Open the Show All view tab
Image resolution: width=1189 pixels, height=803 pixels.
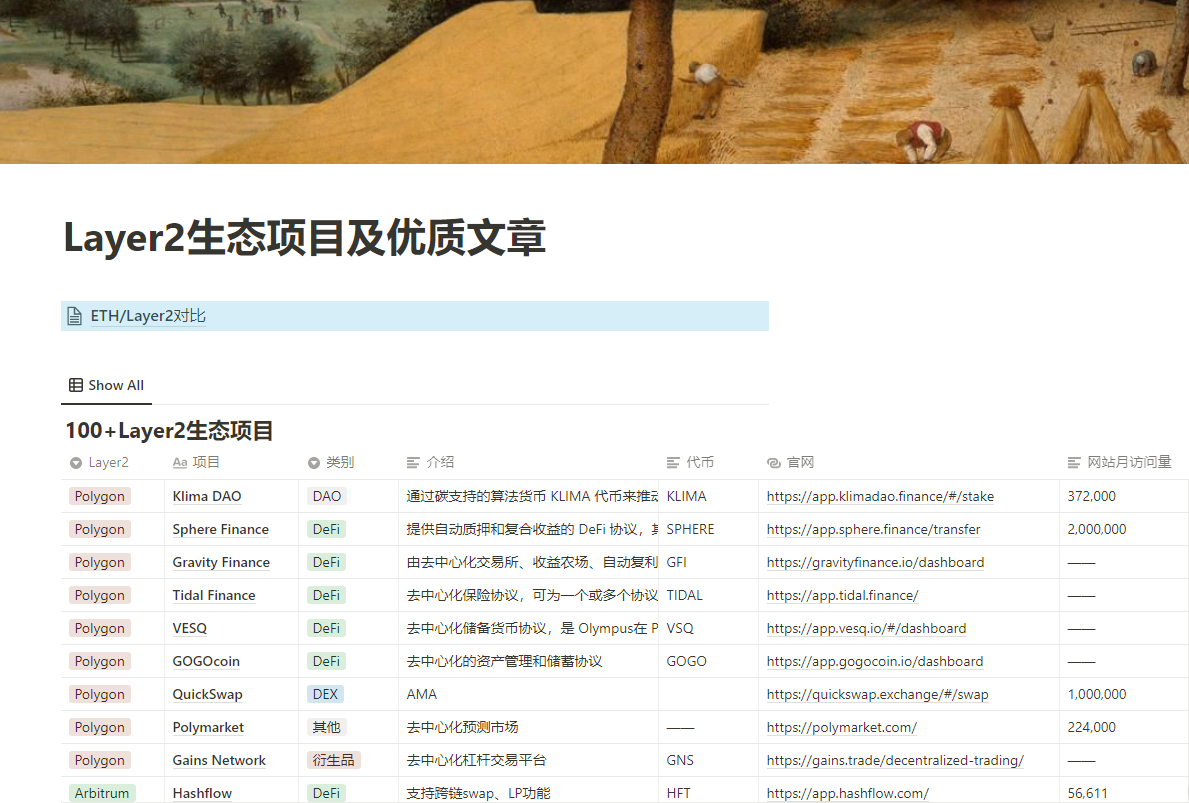[106, 385]
